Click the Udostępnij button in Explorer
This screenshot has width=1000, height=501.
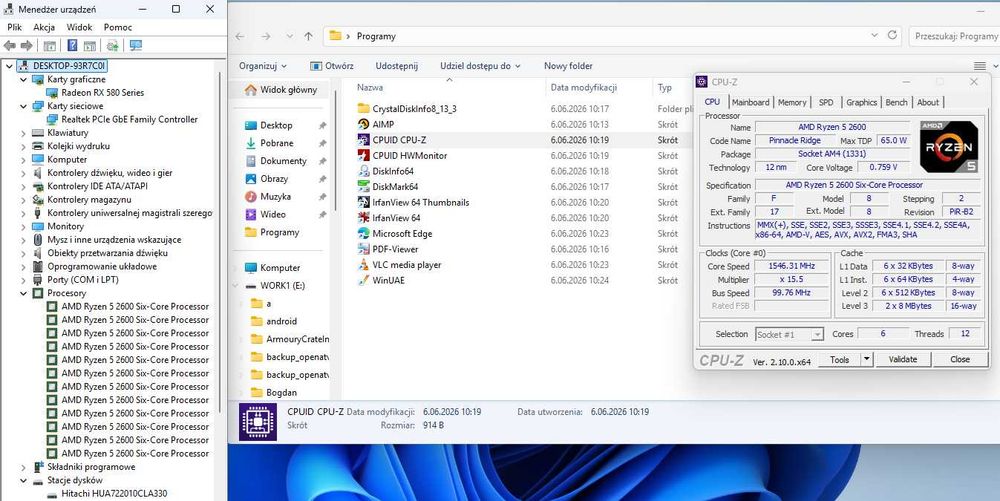coord(397,66)
